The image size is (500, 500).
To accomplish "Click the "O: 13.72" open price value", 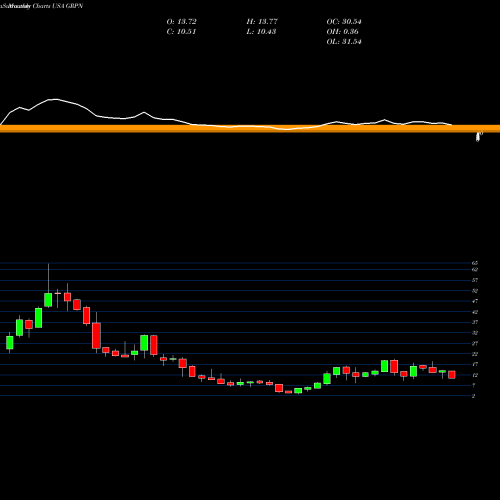I will 181,22.
